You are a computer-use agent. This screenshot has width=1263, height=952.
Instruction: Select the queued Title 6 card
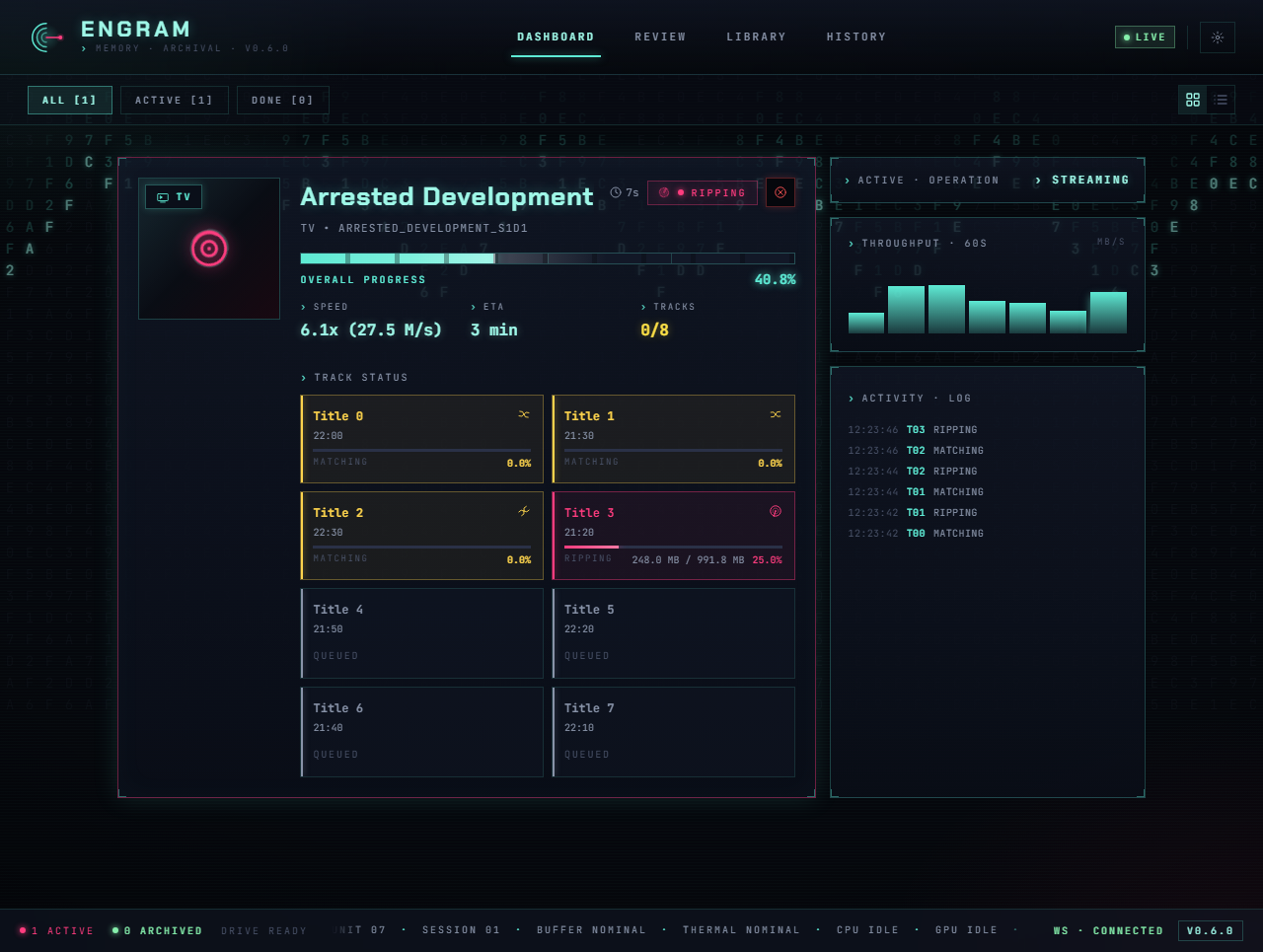click(x=422, y=732)
